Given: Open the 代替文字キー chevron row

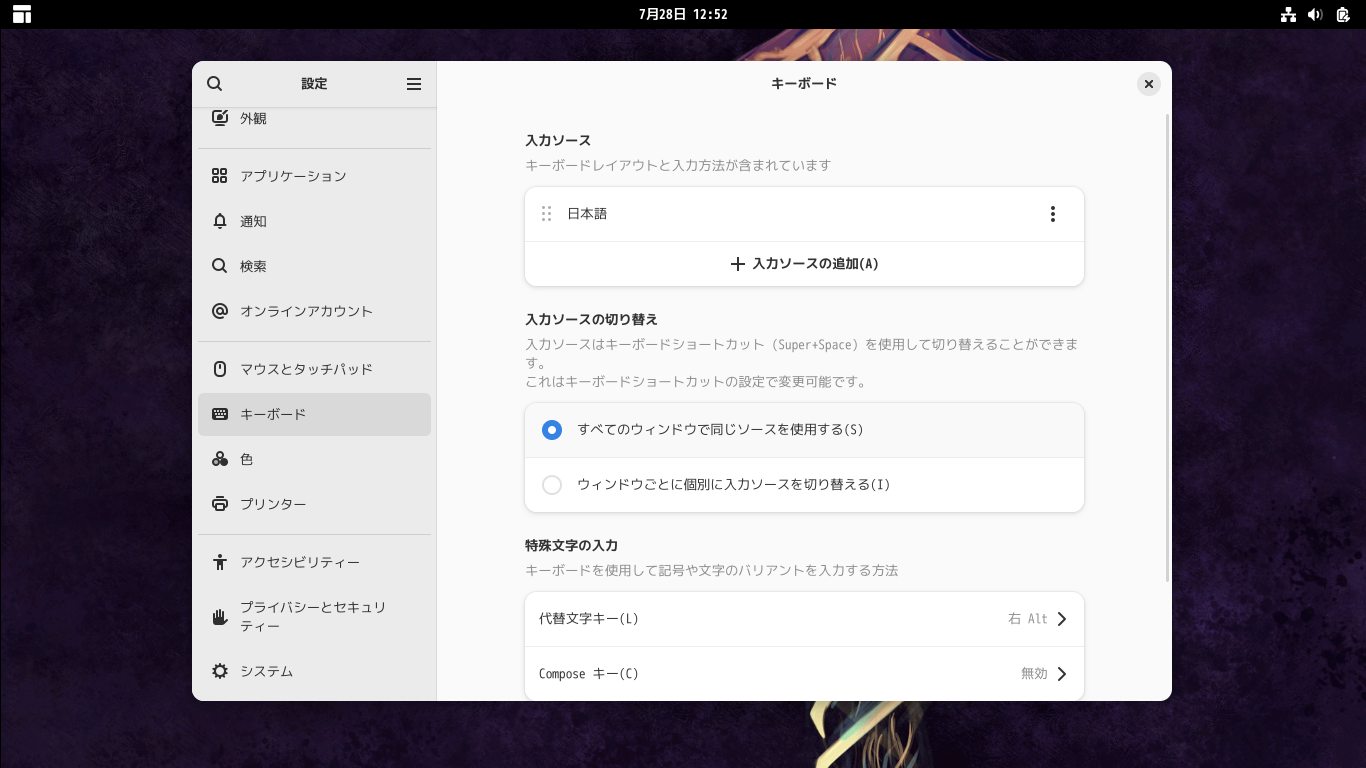Looking at the screenshot, I should click(x=804, y=619).
